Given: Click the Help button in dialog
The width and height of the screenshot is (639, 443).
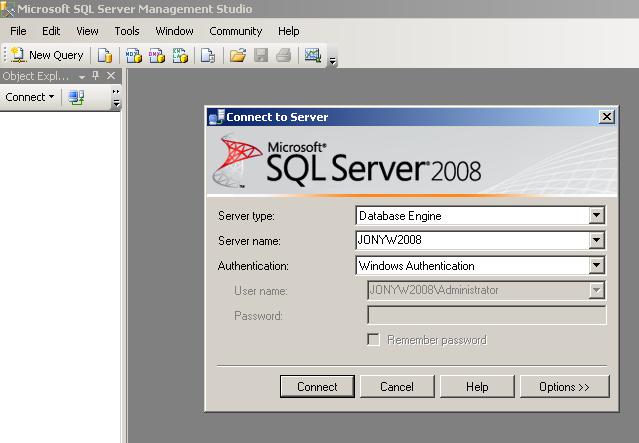Looking at the screenshot, I should [x=477, y=386].
